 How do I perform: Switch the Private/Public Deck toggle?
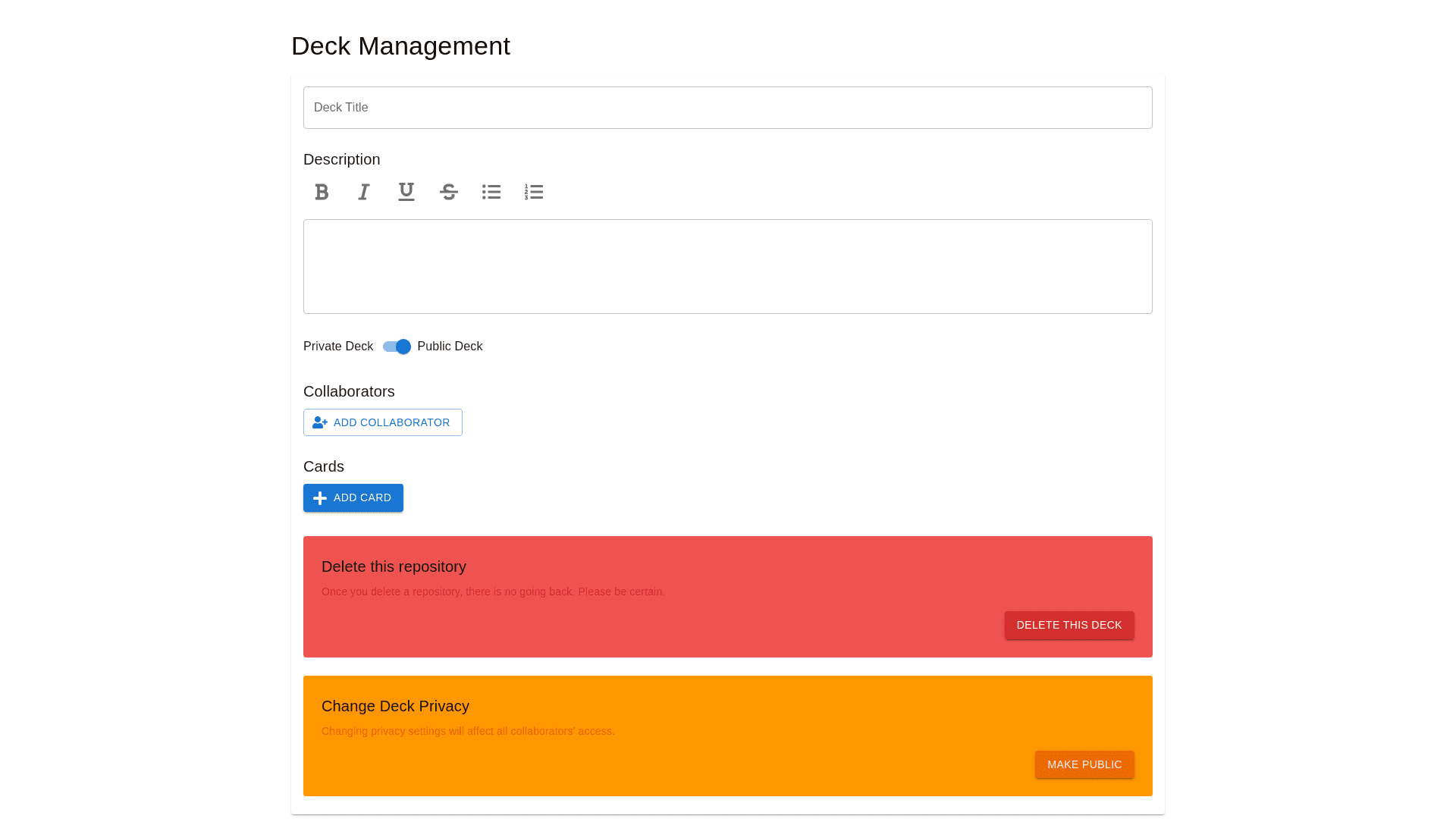pyautogui.click(x=397, y=347)
